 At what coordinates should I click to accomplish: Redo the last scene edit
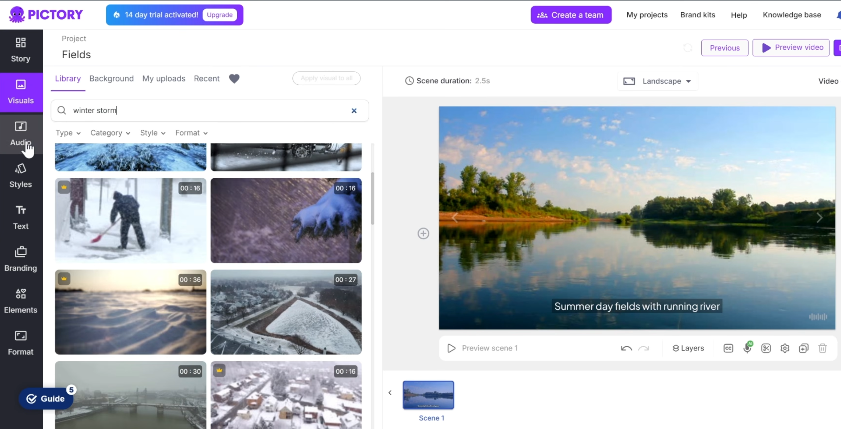click(644, 349)
